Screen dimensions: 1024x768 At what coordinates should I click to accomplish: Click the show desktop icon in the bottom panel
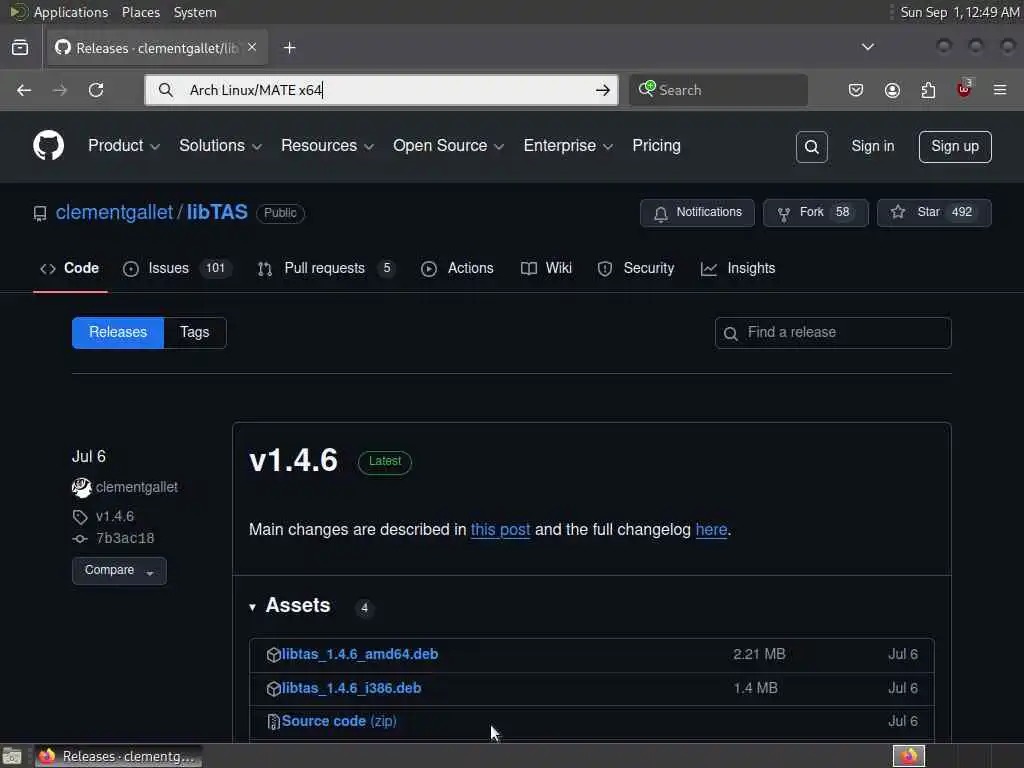click(x=12, y=757)
